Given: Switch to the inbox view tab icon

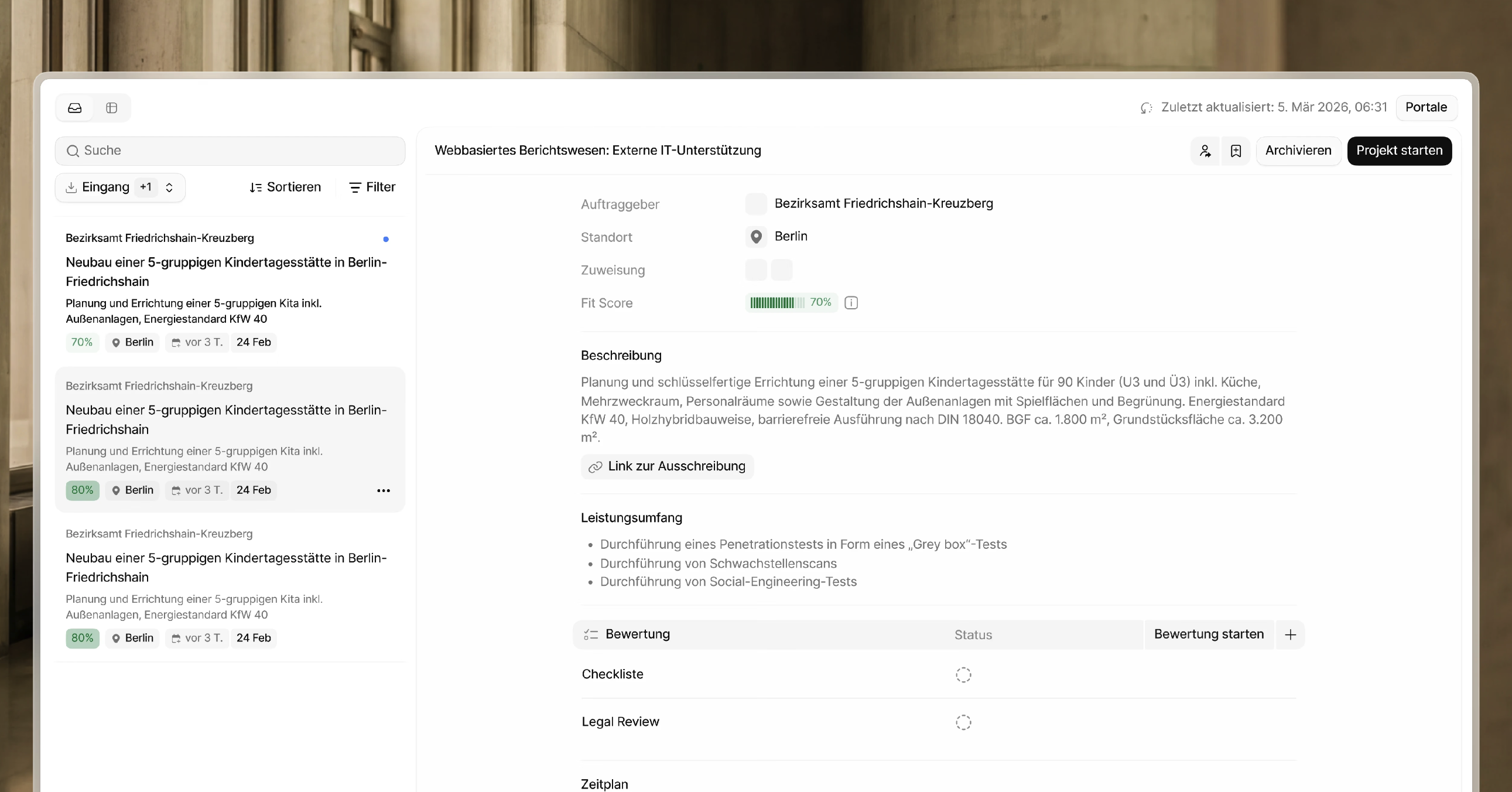Looking at the screenshot, I should (74, 108).
